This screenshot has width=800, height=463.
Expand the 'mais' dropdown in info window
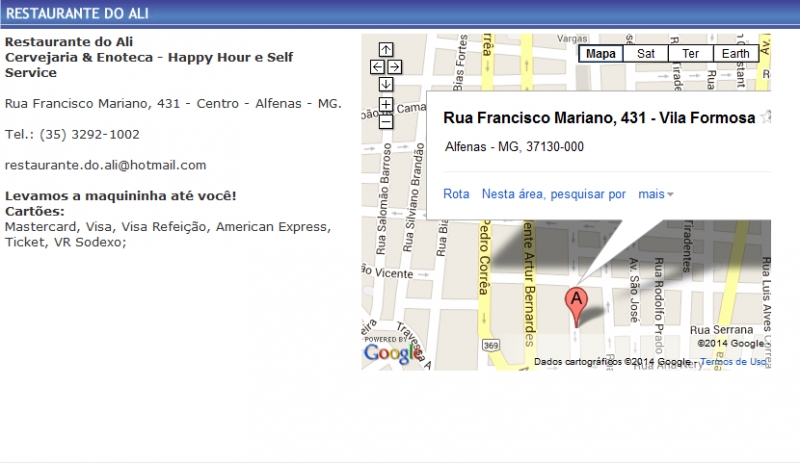pos(656,194)
